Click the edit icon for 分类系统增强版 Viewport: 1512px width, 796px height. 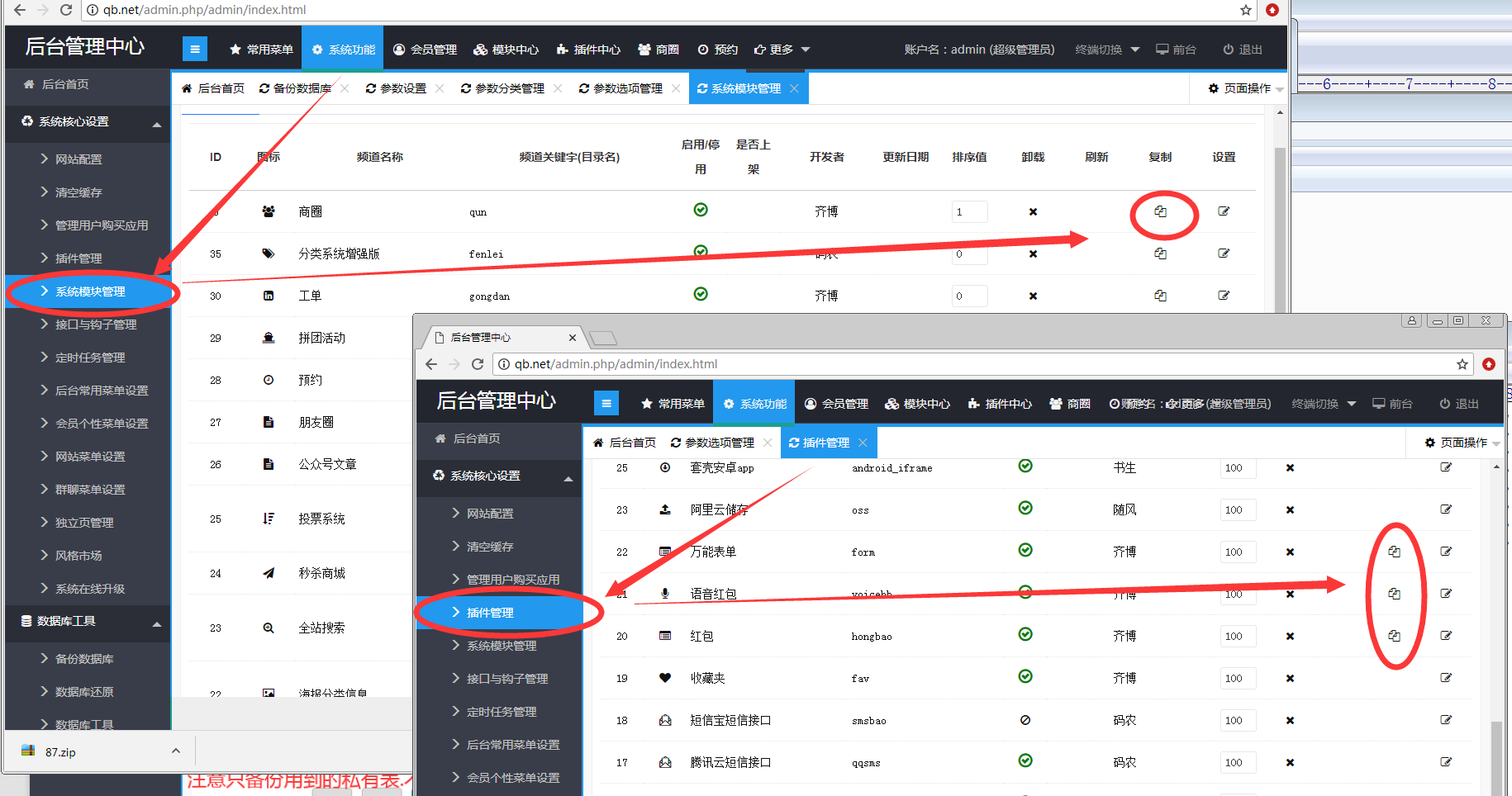pyautogui.click(x=1224, y=253)
